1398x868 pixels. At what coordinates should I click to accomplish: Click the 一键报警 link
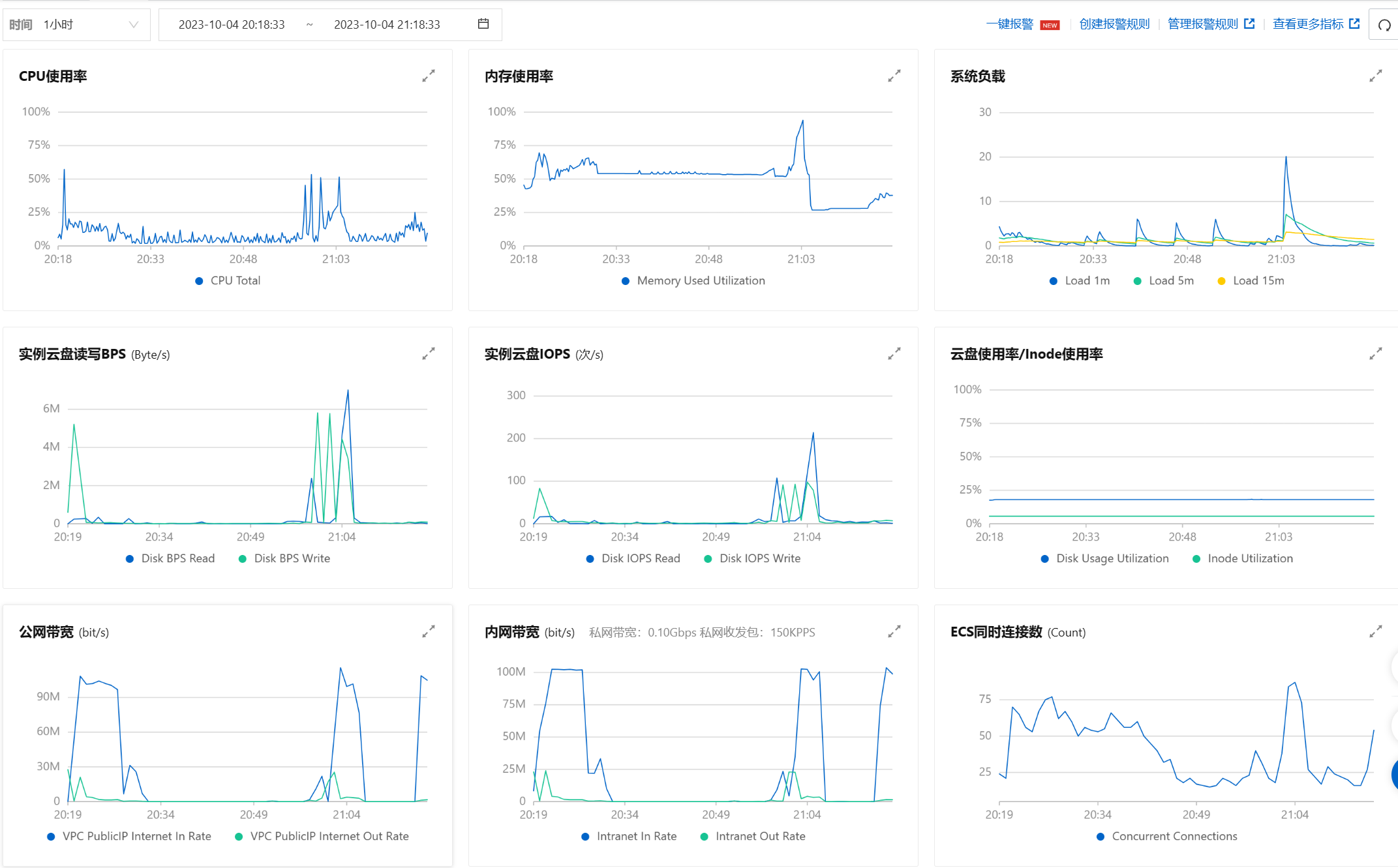click(1010, 24)
